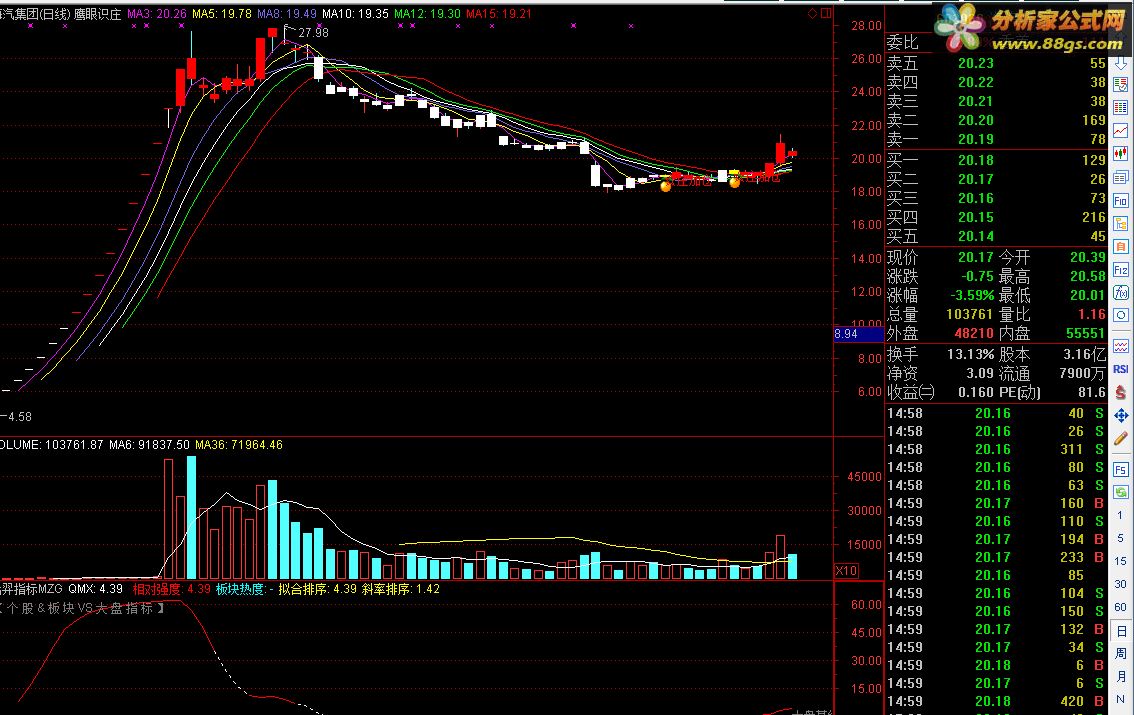The height and width of the screenshot is (715, 1134).
Task: Select the N custom period
Action: [1120, 699]
